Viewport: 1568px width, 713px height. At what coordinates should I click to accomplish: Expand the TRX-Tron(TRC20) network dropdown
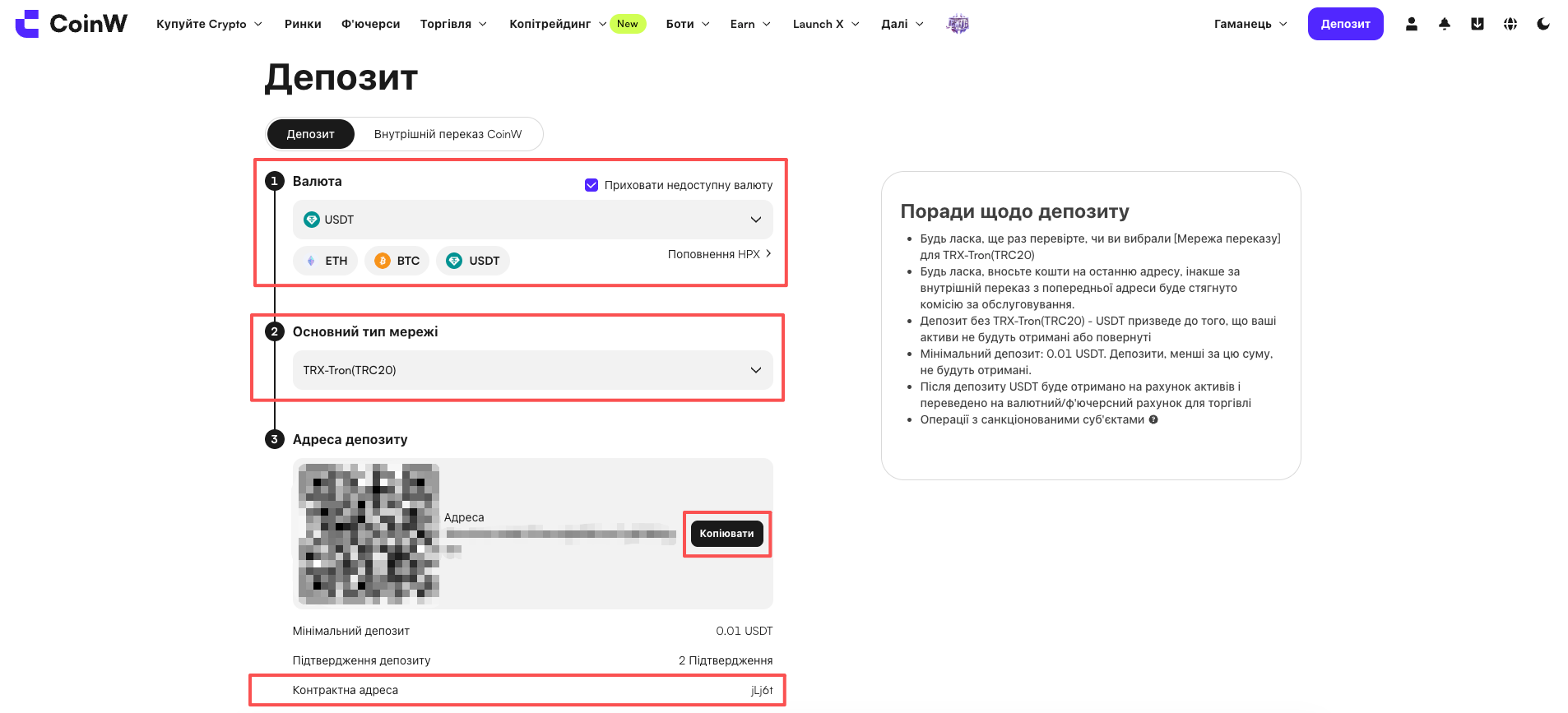[x=532, y=370]
